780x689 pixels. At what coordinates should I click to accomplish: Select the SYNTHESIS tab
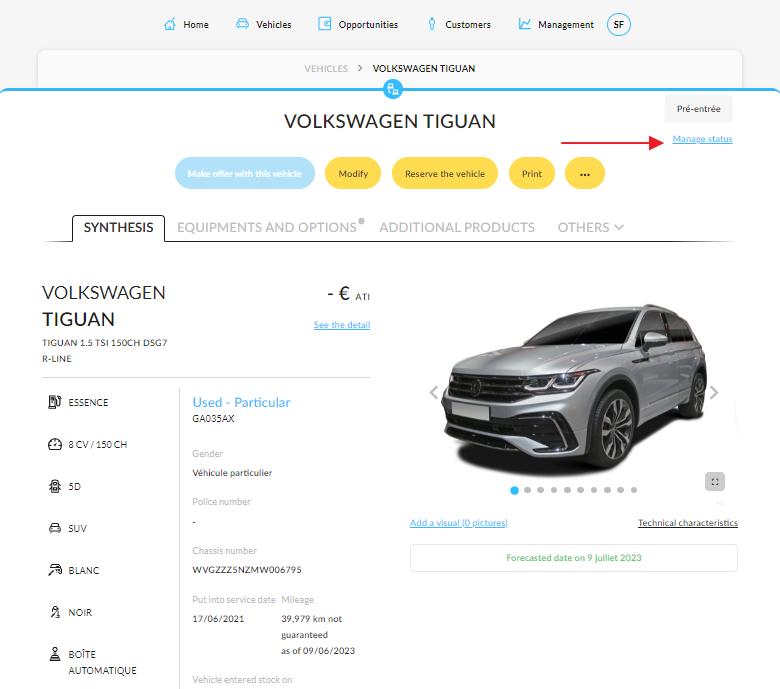pos(118,228)
